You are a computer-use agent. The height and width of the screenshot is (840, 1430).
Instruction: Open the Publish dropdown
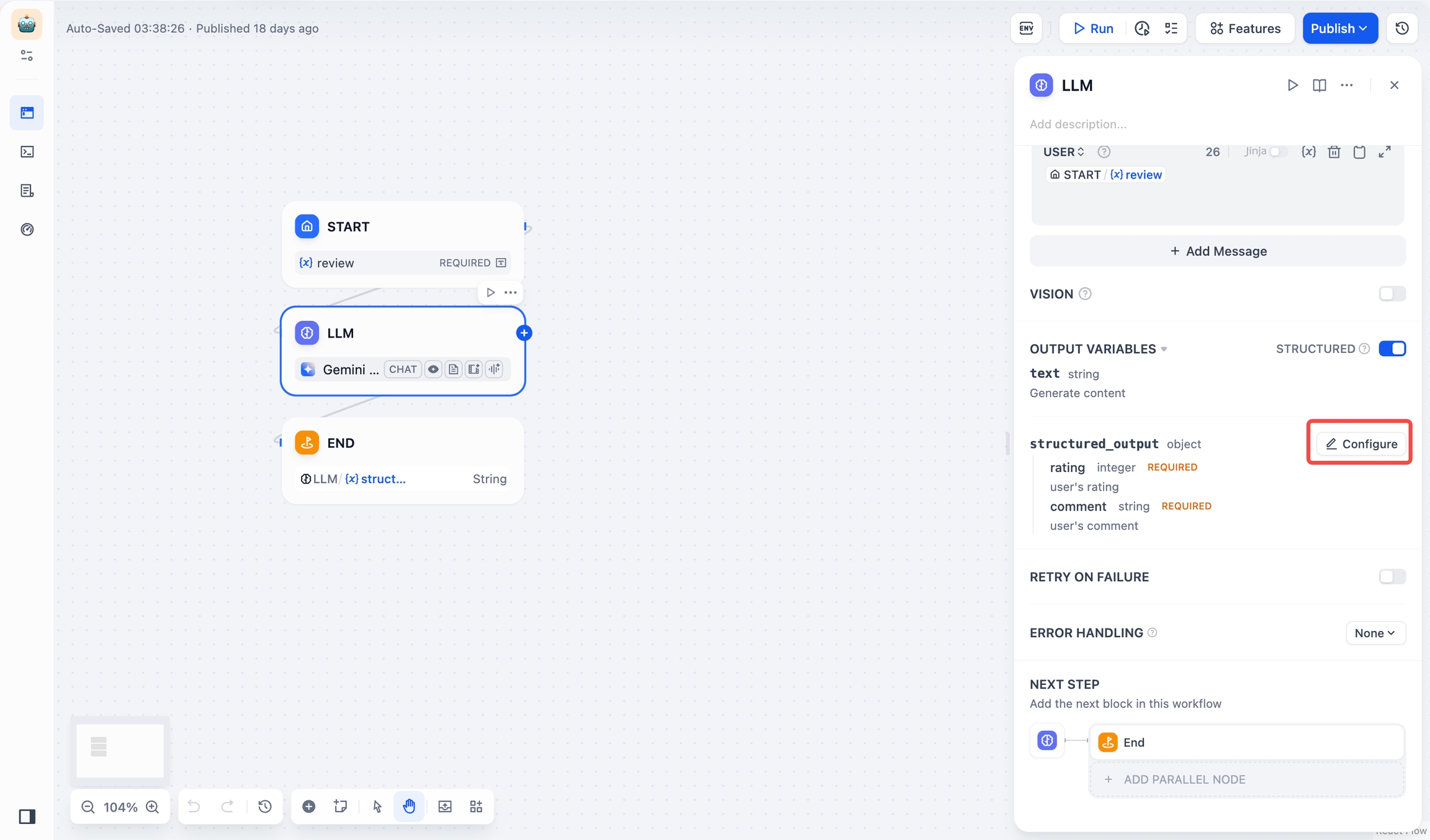click(1340, 29)
